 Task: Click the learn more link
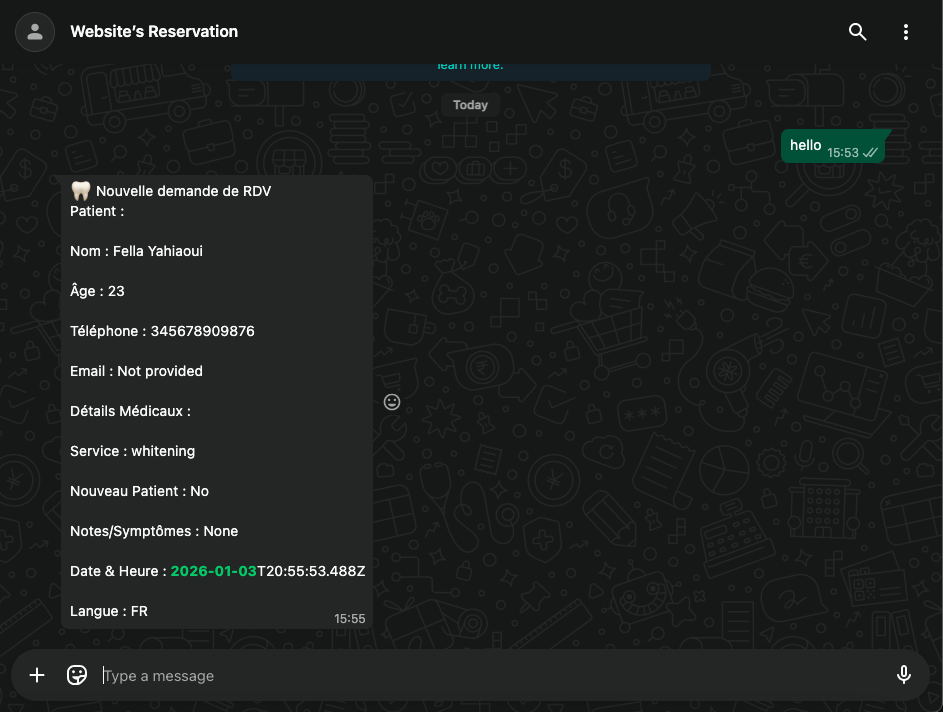coord(469,64)
